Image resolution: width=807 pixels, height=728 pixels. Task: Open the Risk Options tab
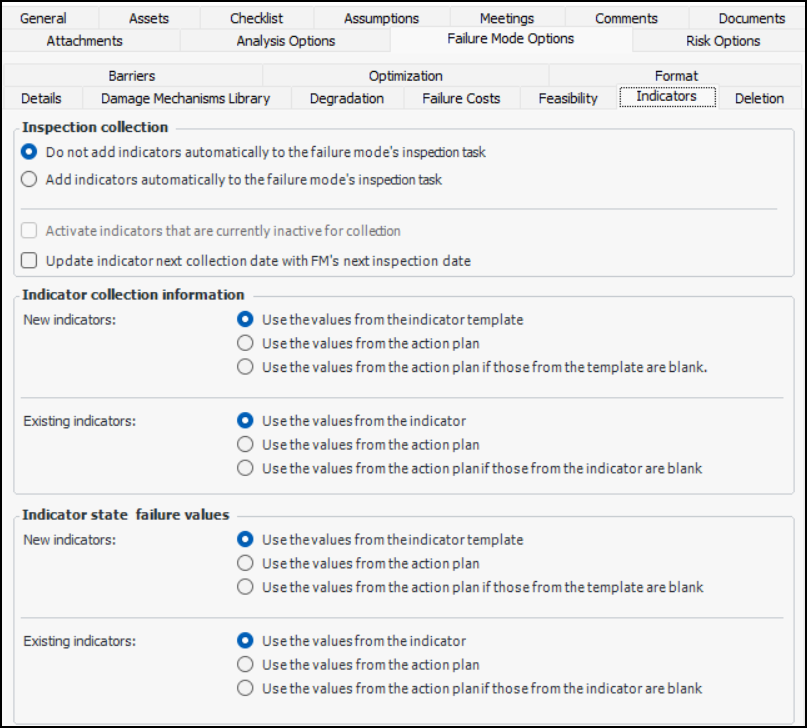(722, 41)
